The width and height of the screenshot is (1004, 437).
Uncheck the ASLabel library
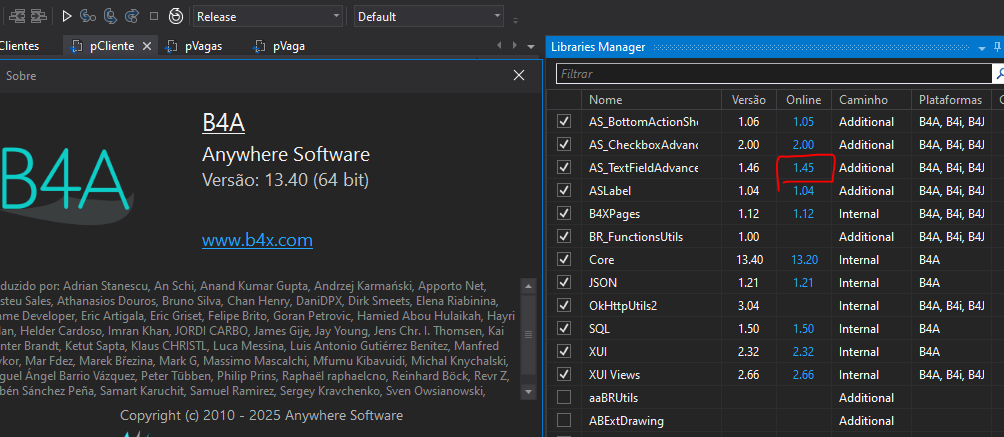[x=563, y=190]
